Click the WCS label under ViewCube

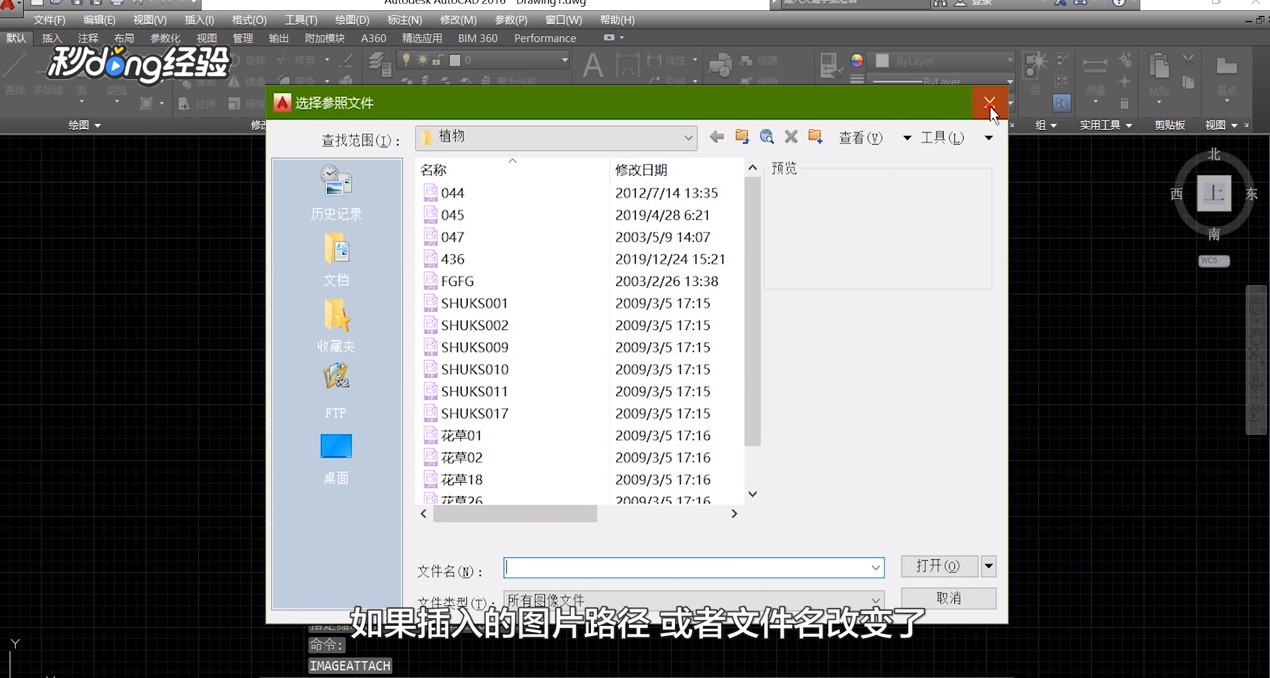(x=1214, y=261)
